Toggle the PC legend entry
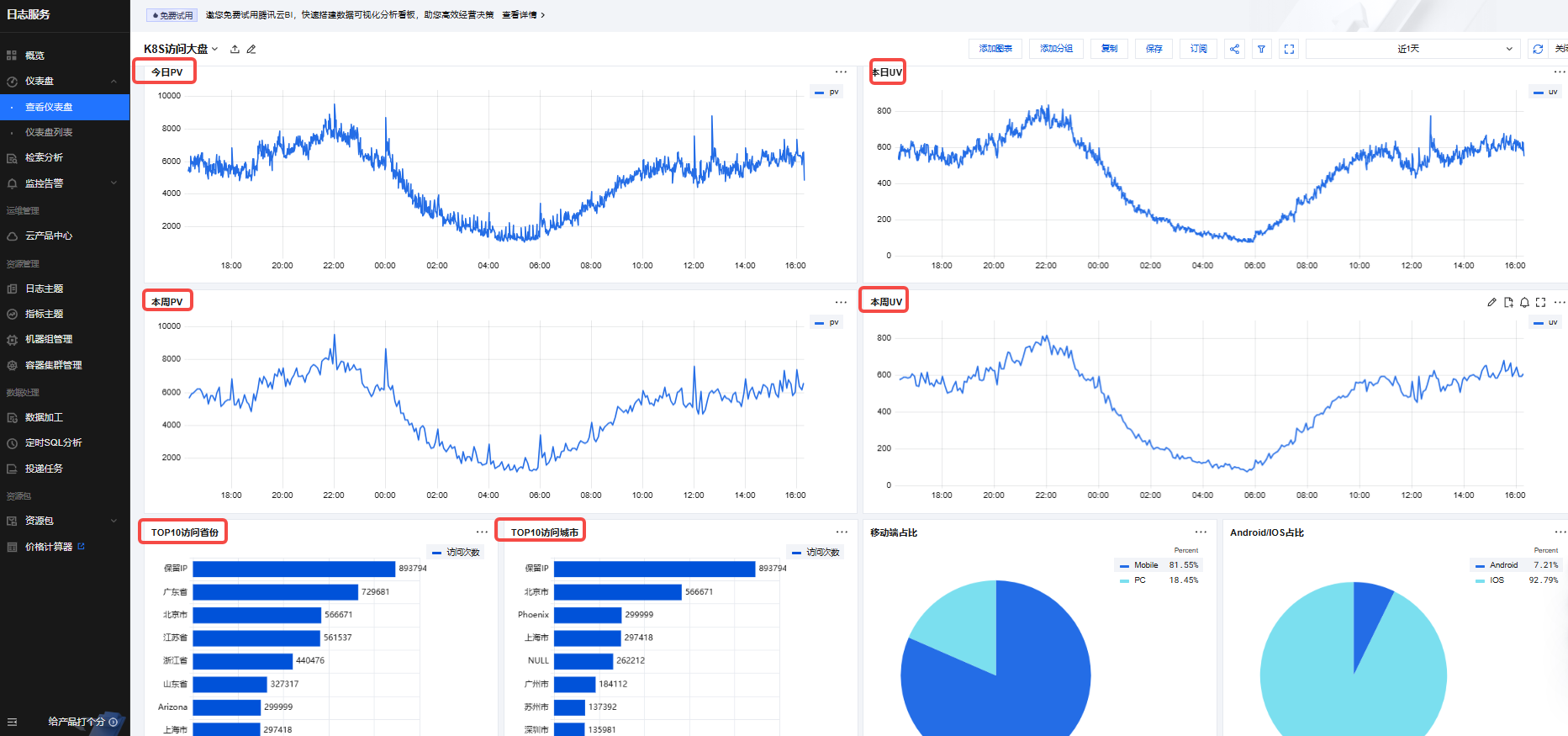Image resolution: width=1568 pixels, height=736 pixels. (x=1159, y=580)
